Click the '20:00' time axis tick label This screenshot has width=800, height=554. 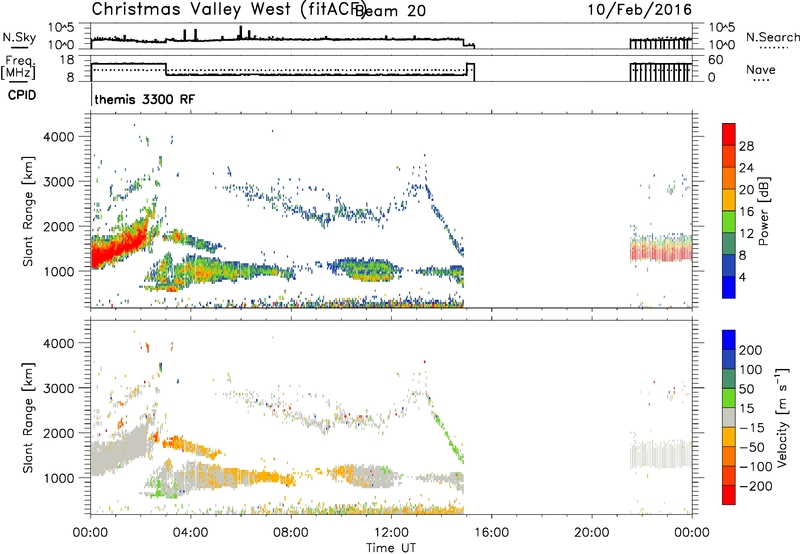click(x=591, y=533)
